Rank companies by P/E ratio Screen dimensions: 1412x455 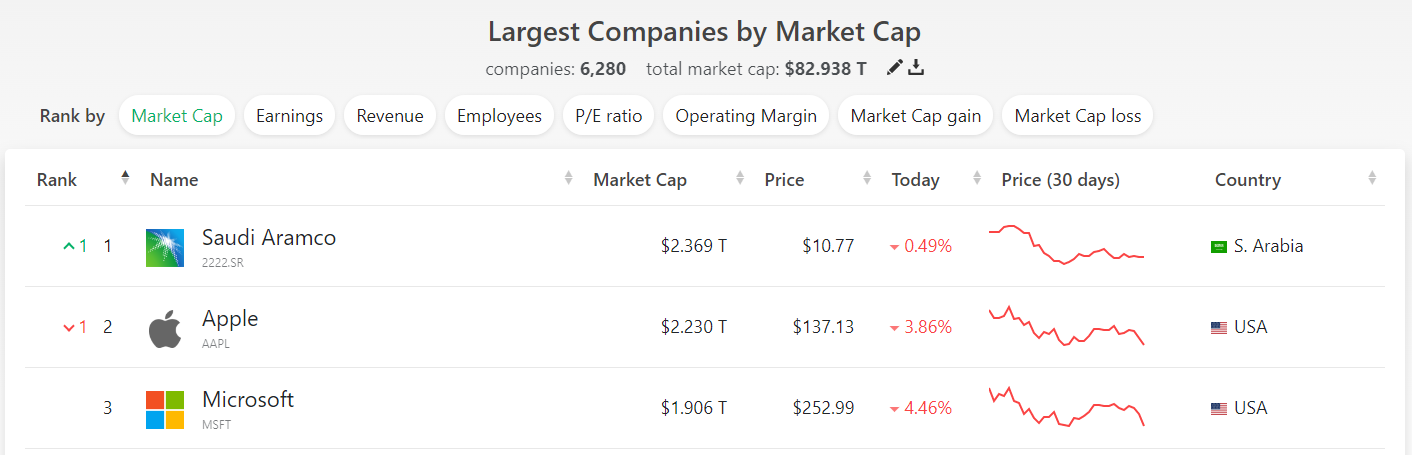(x=608, y=116)
